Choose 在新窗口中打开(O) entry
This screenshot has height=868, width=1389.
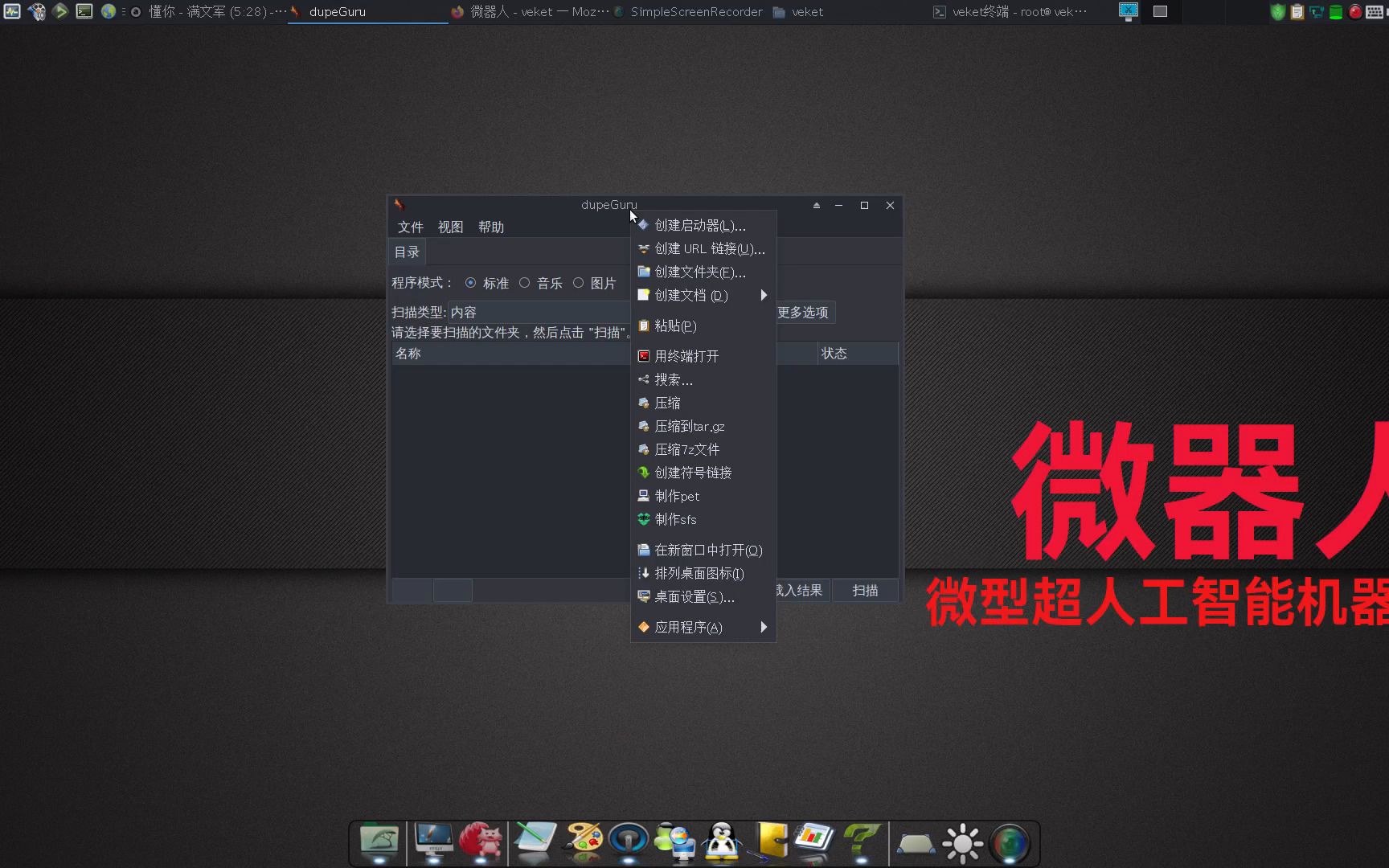tap(703, 551)
